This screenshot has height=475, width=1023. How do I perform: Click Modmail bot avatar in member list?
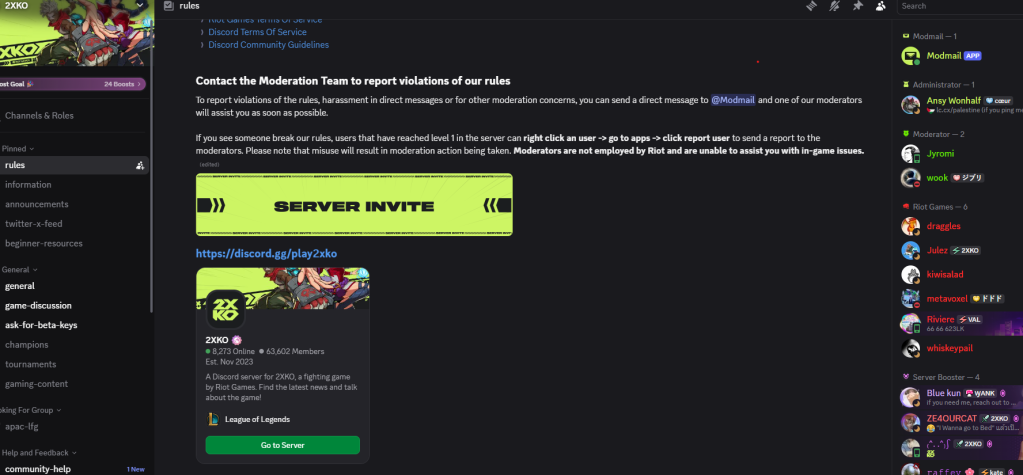[x=910, y=55]
